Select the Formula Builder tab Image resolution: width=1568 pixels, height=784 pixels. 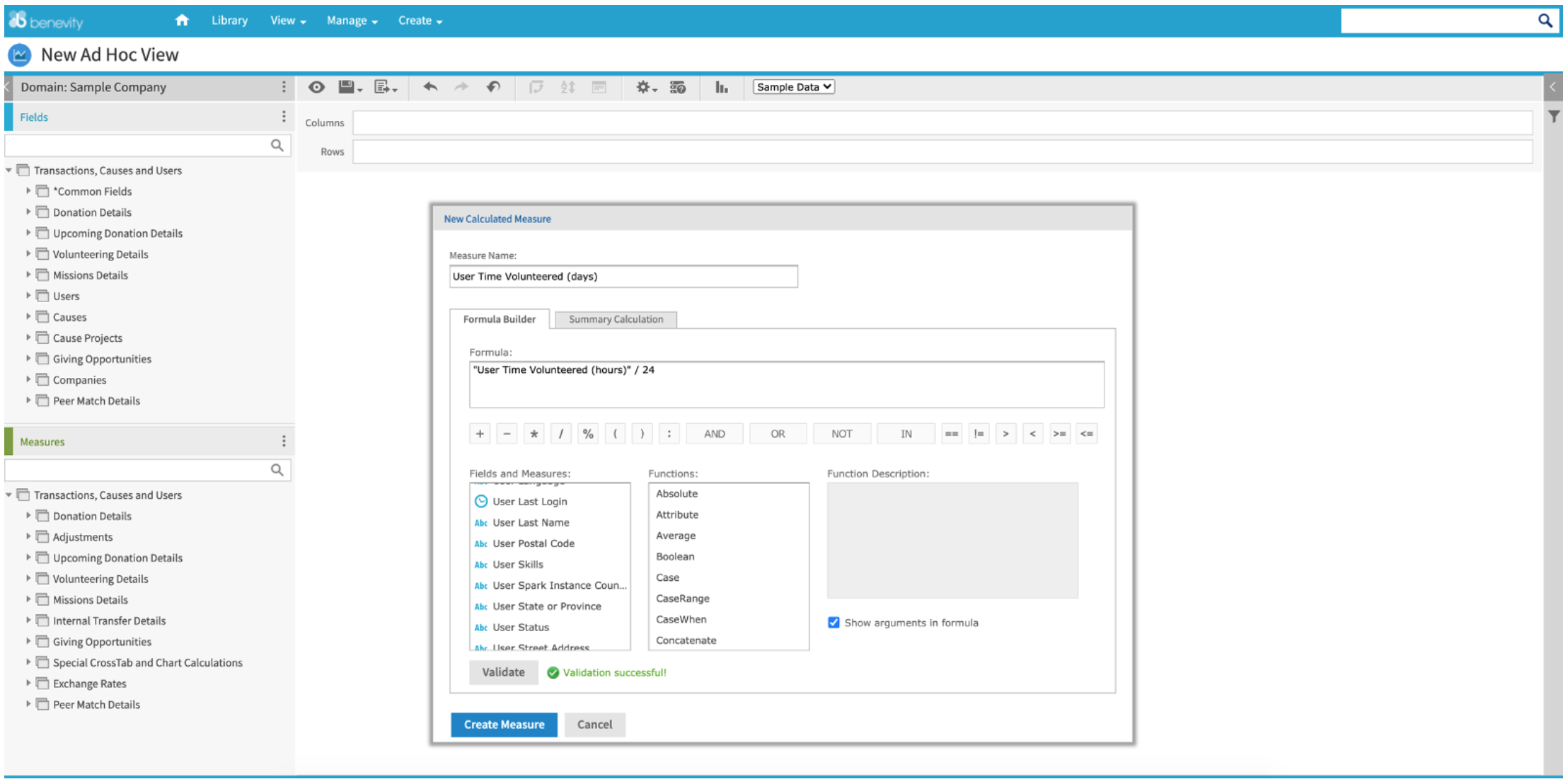coord(499,319)
